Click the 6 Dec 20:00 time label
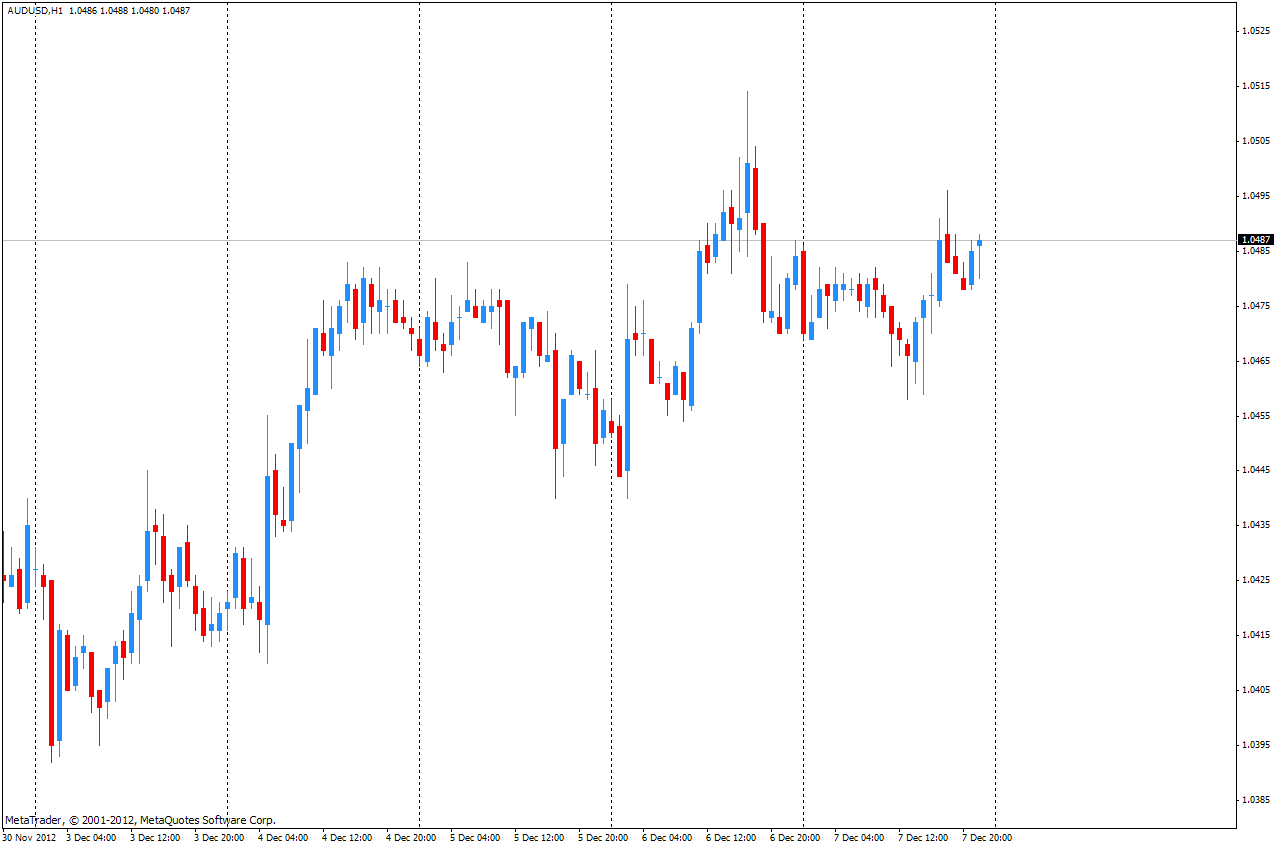The height and width of the screenshot is (845, 1274). coord(795,837)
